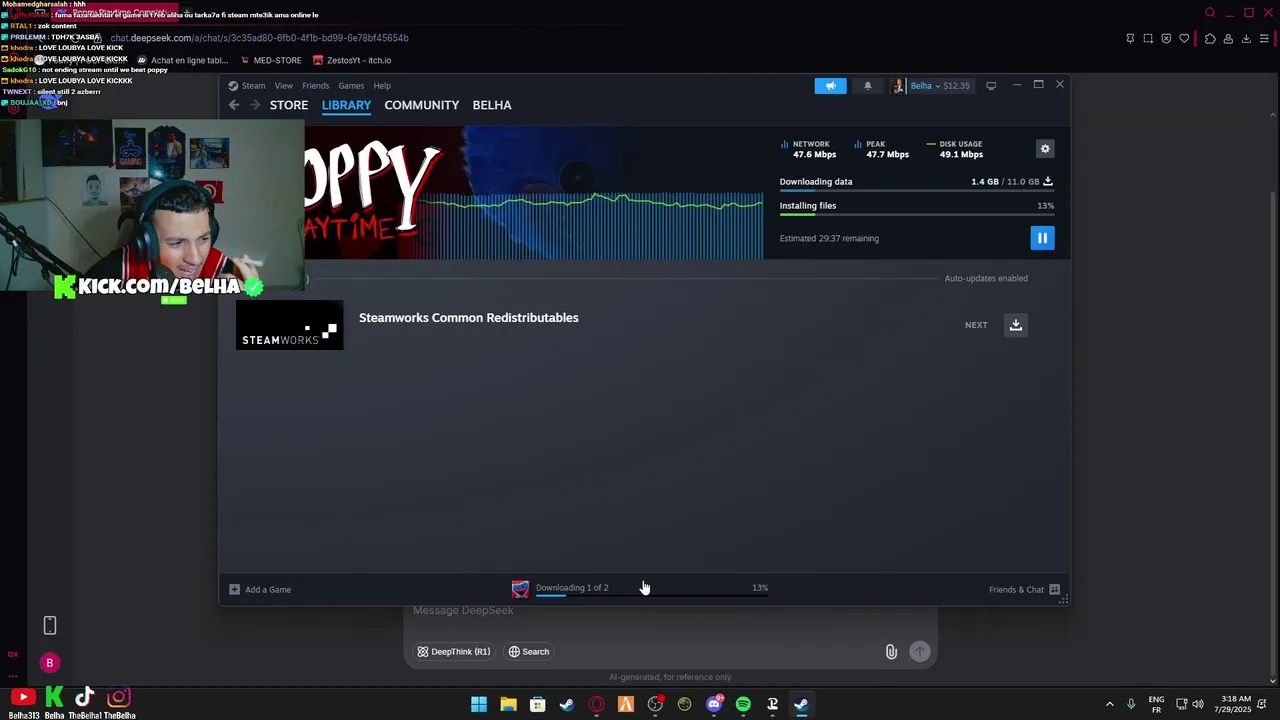Open Steam download settings gear
The width and height of the screenshot is (1280, 720).
pos(1045,149)
